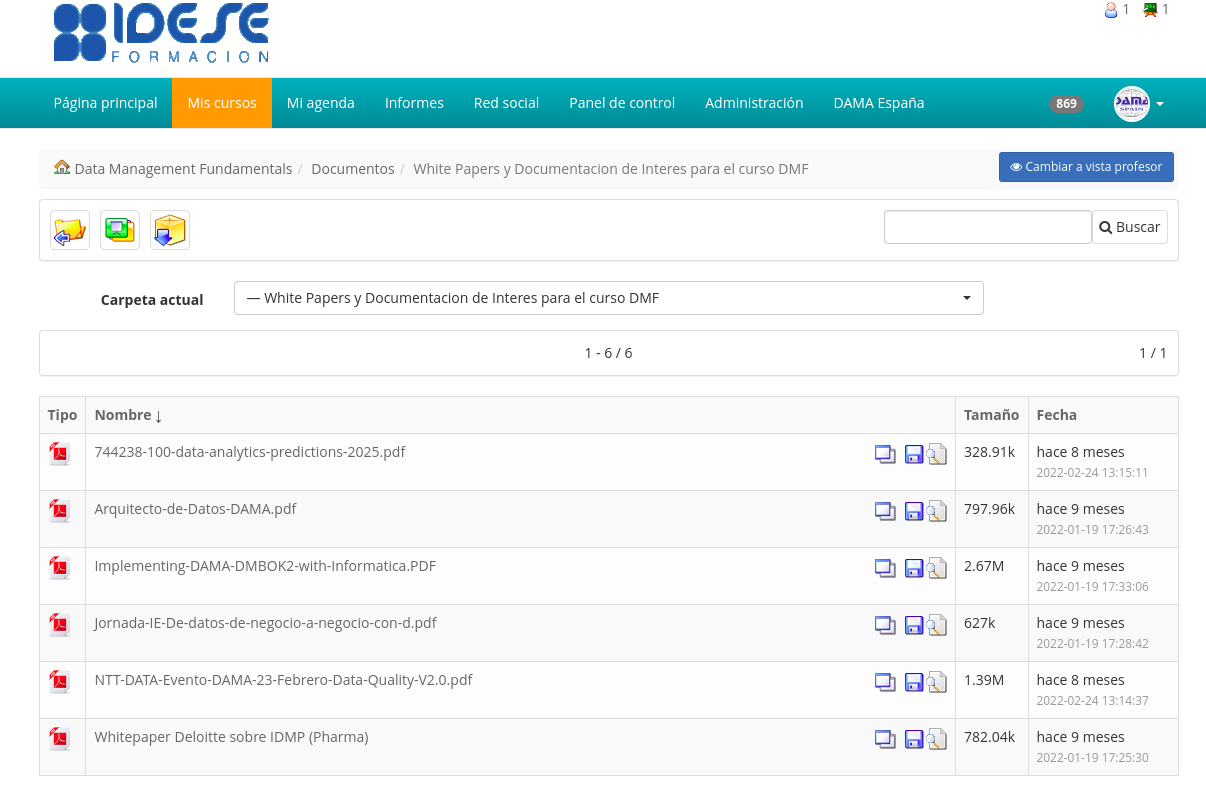Open Whitepaper Deloitte in new window icon
The width and height of the screenshot is (1206, 798).
click(x=885, y=739)
